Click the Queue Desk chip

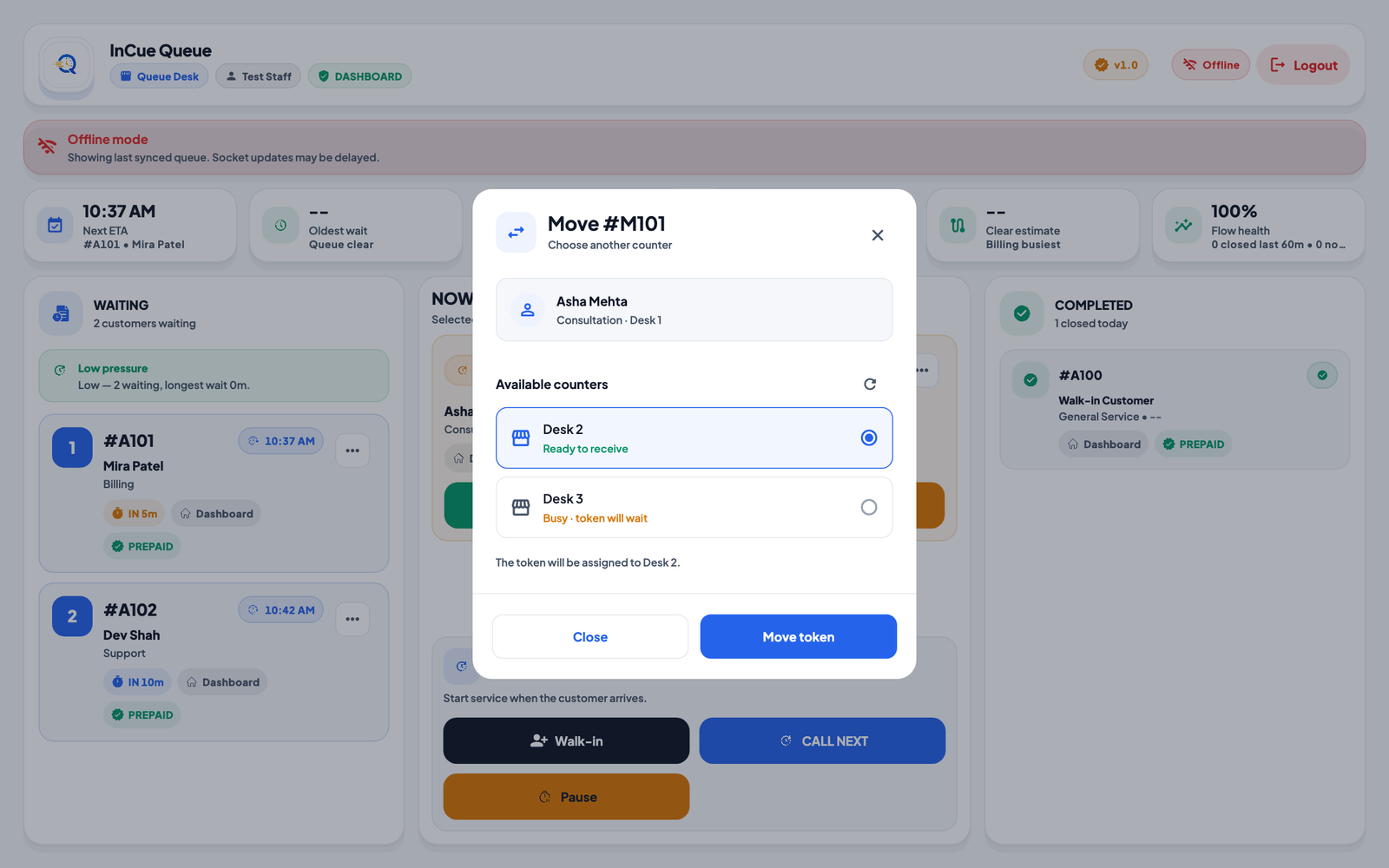(x=160, y=76)
